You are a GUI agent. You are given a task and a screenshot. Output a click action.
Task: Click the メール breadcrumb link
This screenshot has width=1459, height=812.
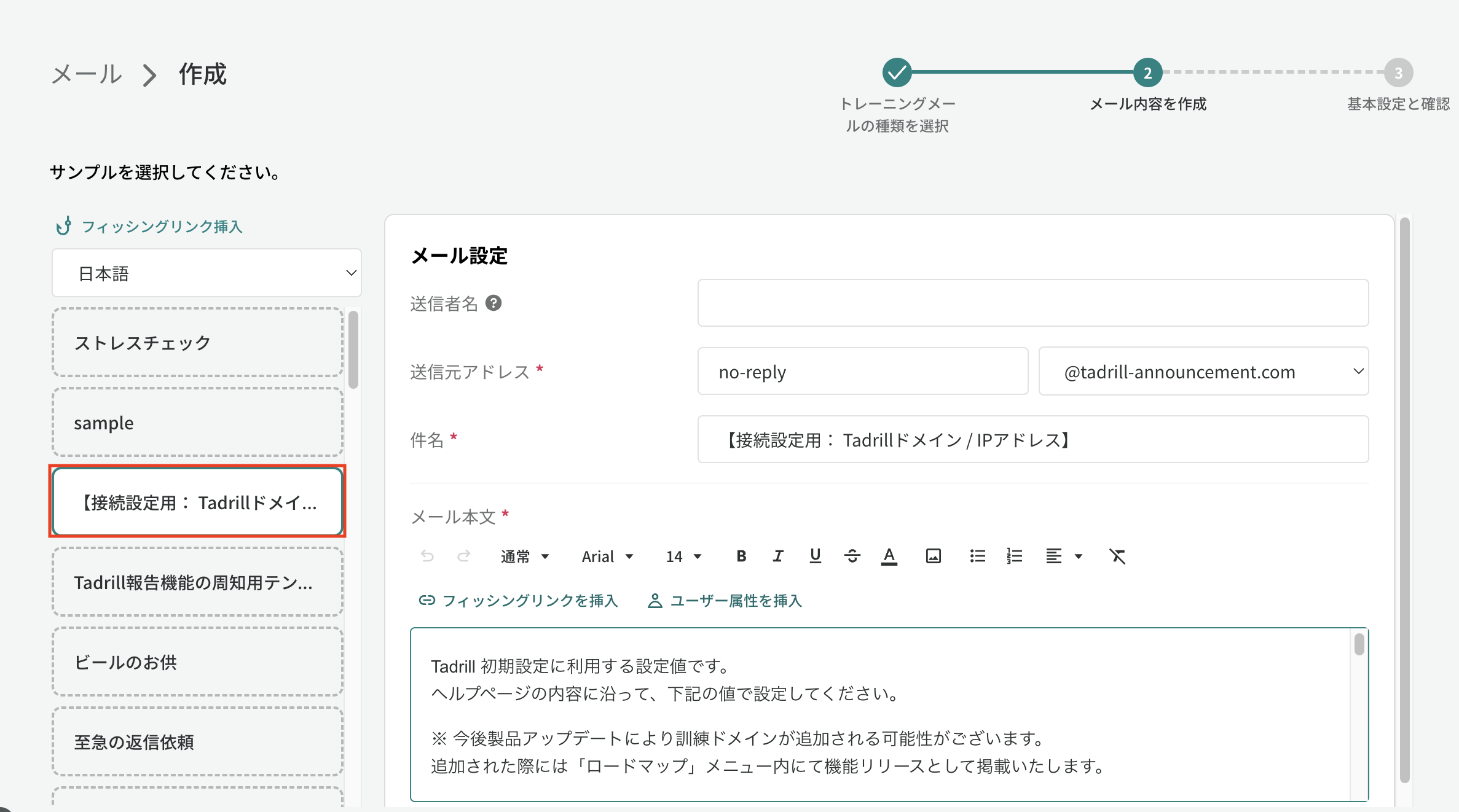(87, 74)
